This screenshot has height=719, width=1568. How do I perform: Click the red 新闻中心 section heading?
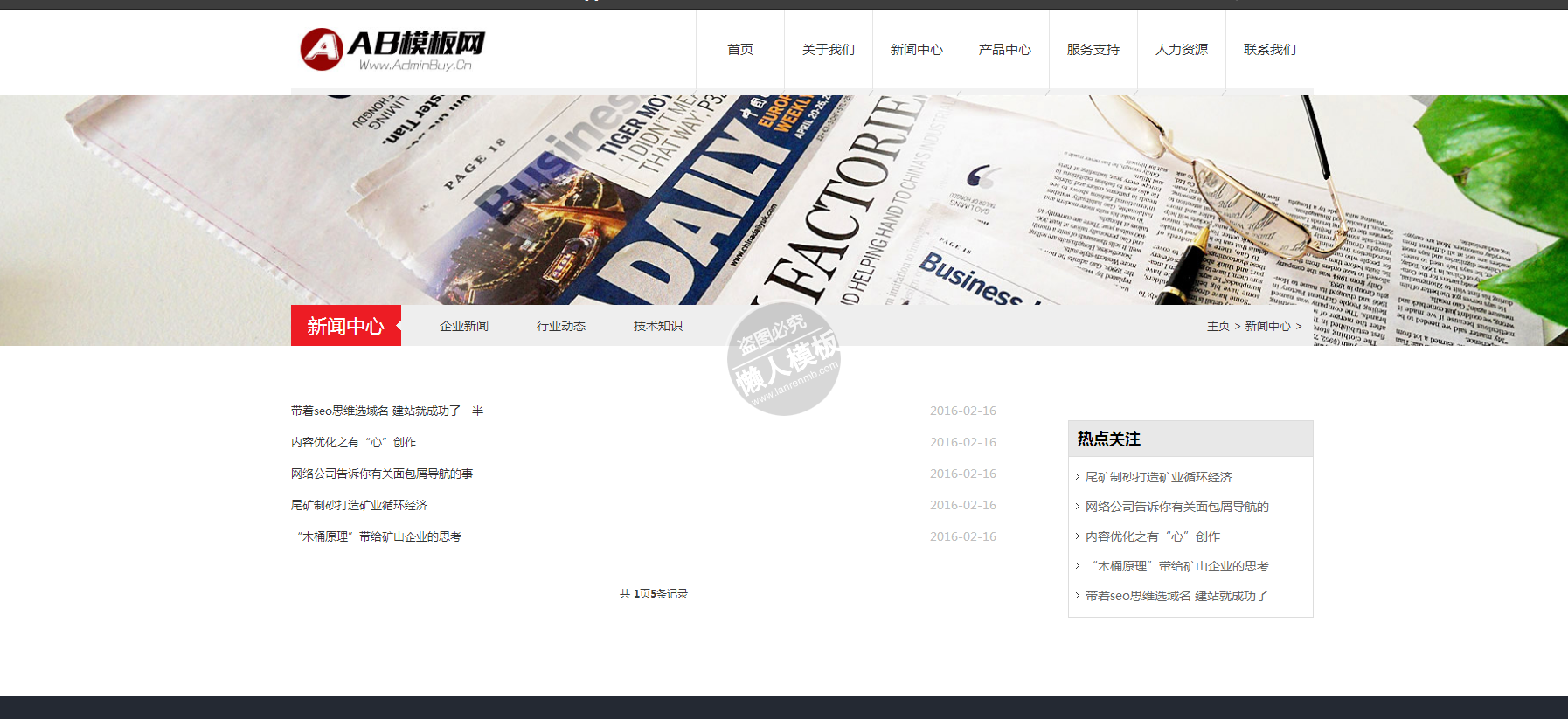click(x=346, y=326)
